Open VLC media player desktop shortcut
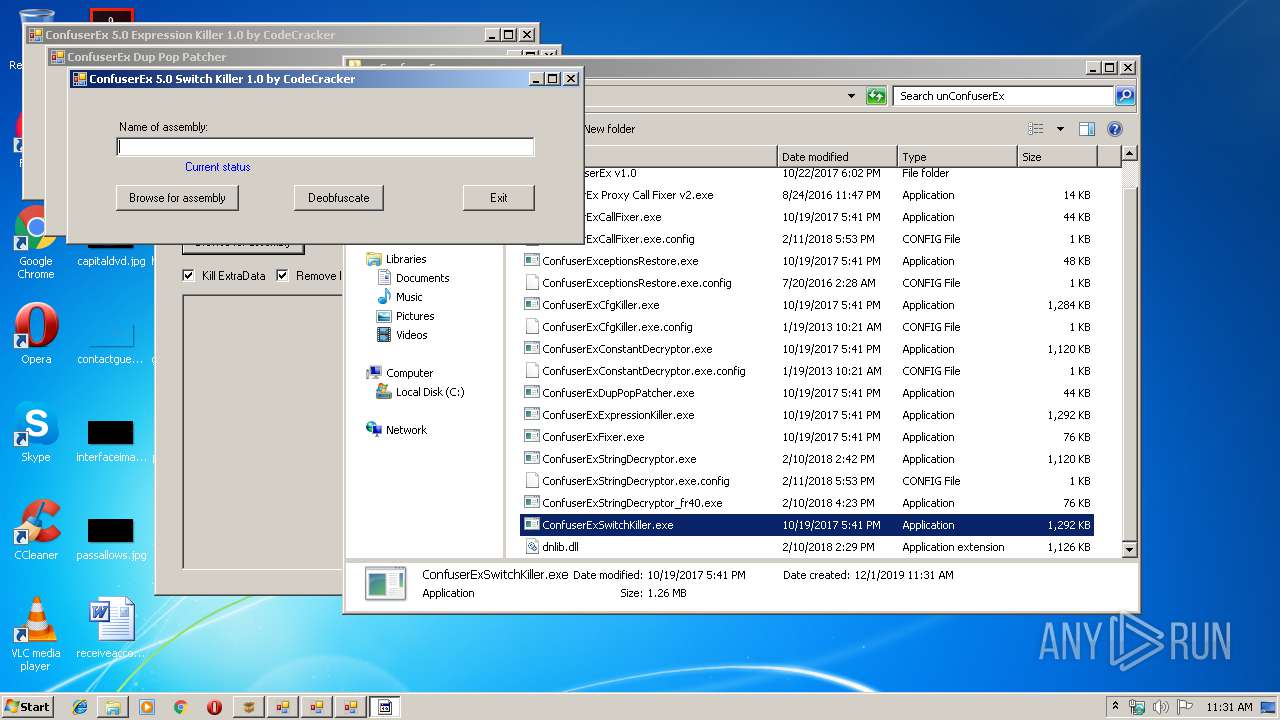Screen dimensions: 1280x720 [36, 634]
